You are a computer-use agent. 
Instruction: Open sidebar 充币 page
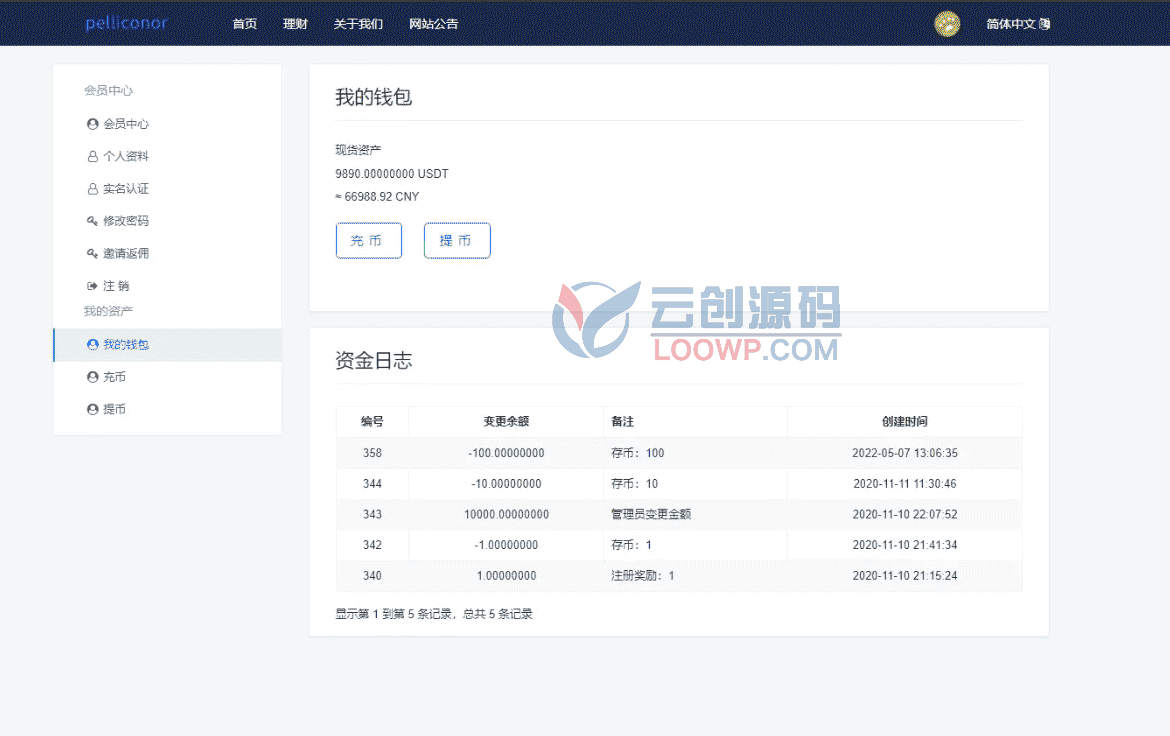[114, 377]
